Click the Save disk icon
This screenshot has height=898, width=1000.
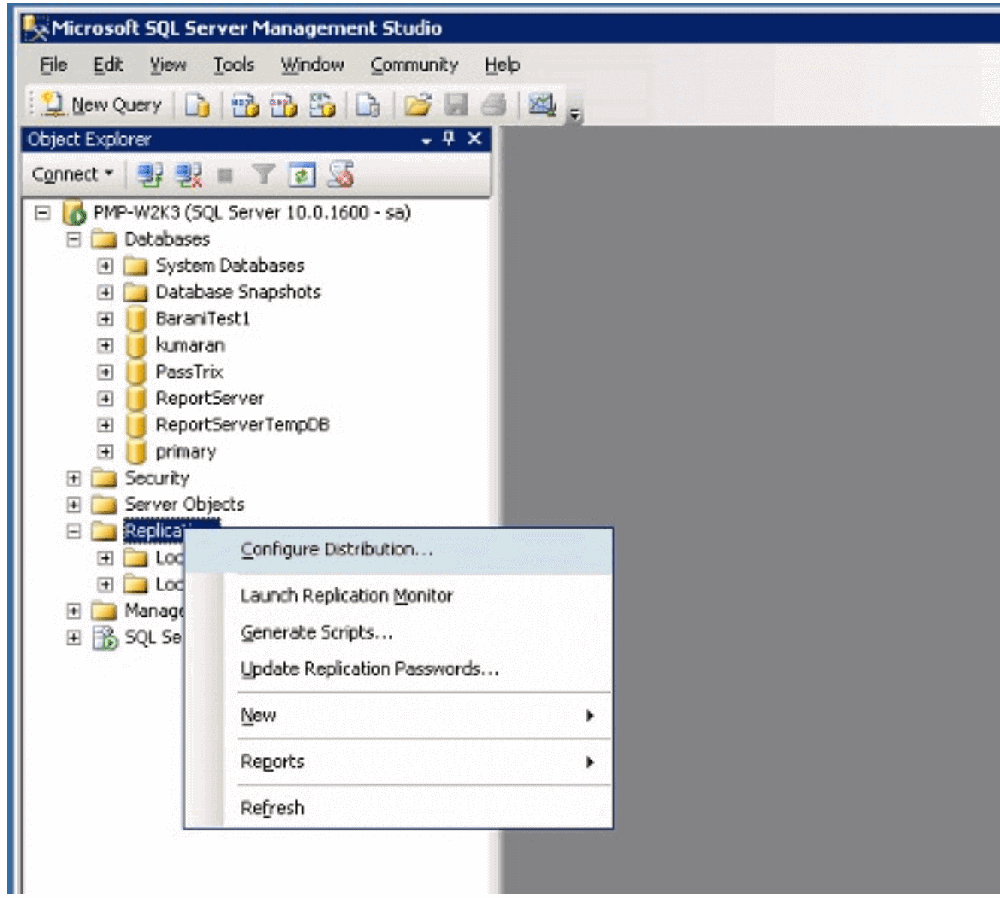pyautogui.click(x=455, y=105)
